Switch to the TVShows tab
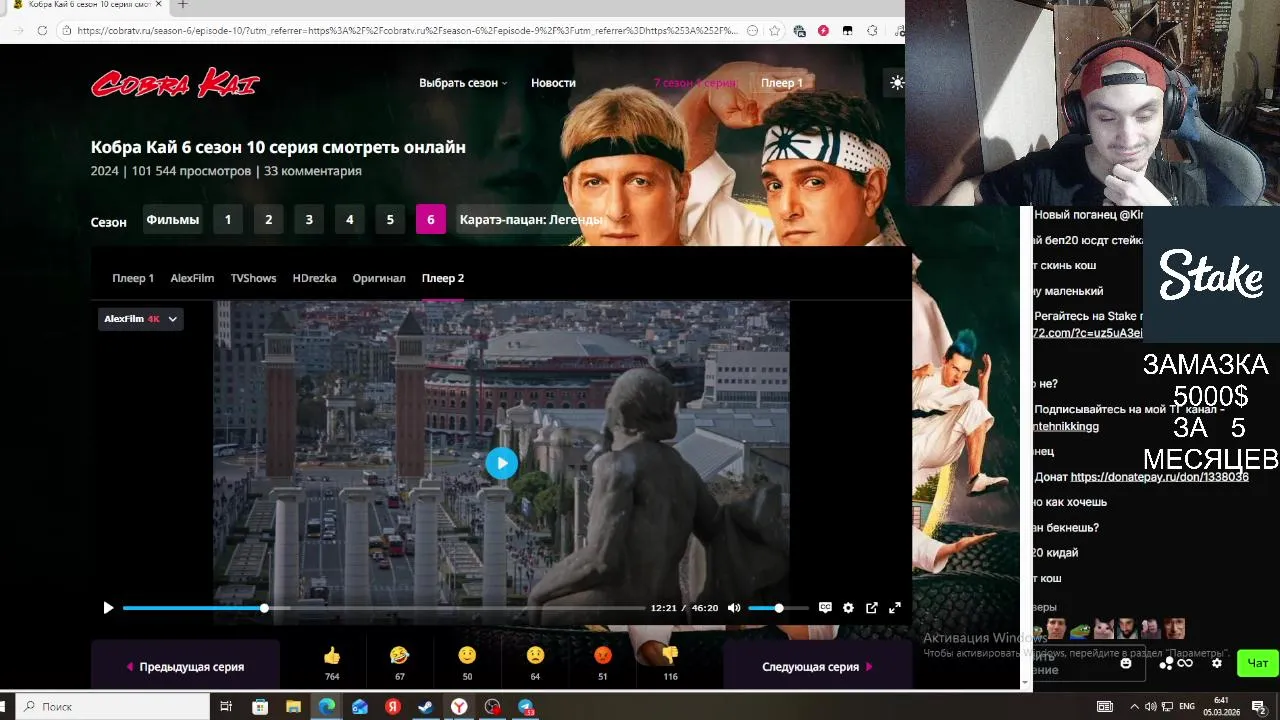 (x=253, y=278)
